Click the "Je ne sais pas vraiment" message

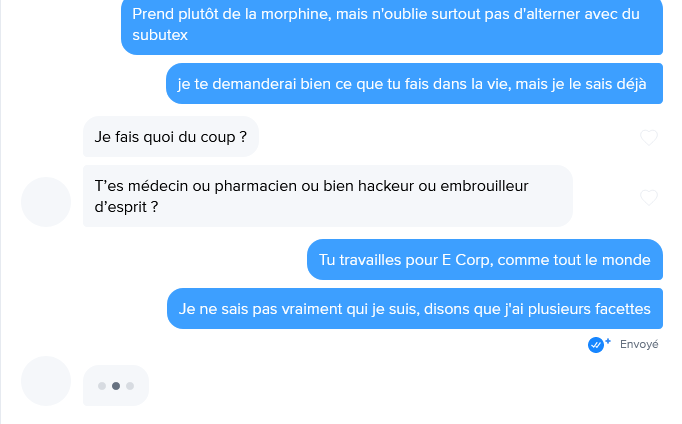tap(415, 309)
